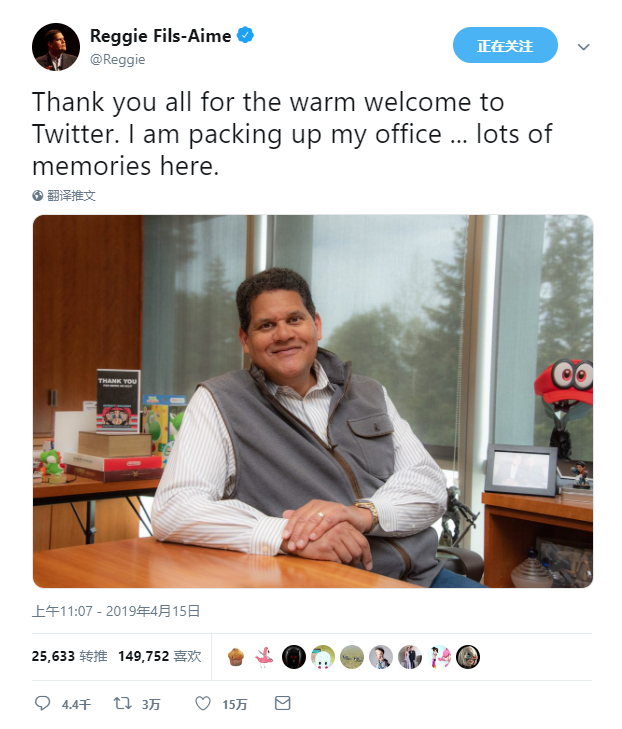Viewport: 622px width, 729px height.
Task: Open the last avatar in the likers row
Action: click(468, 656)
